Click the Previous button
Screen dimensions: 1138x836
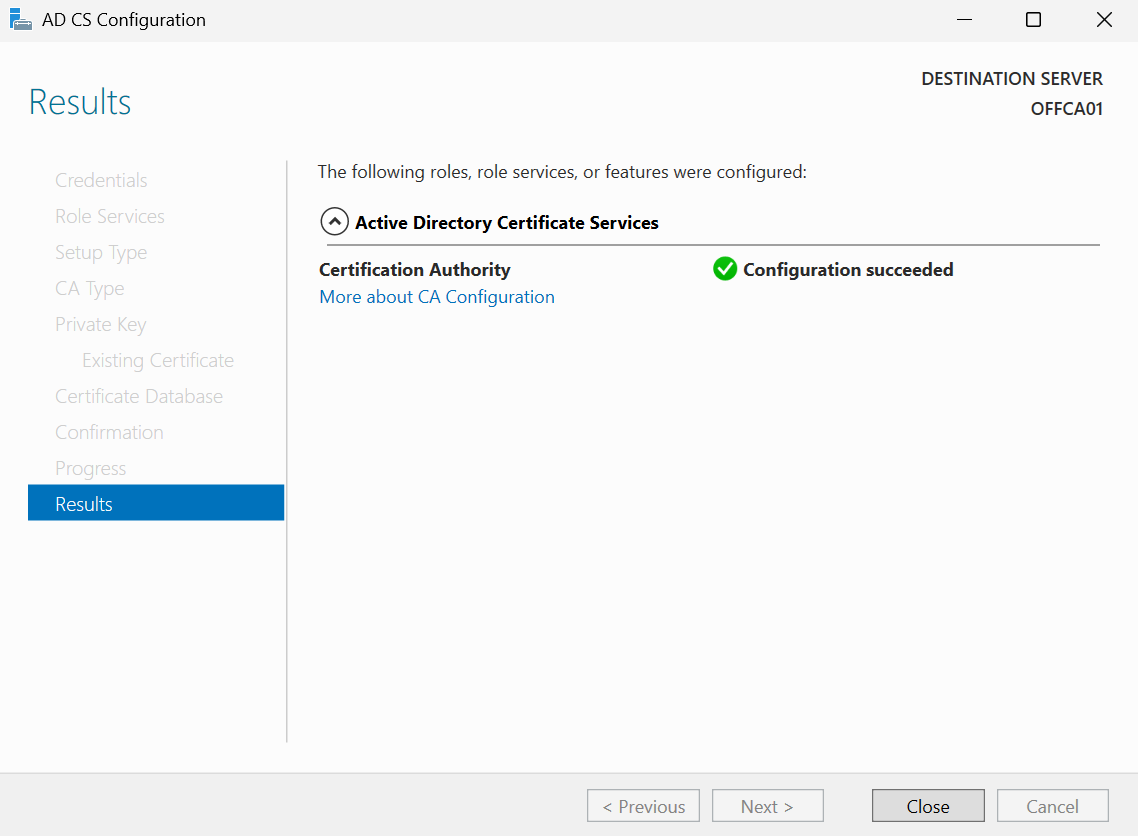[x=643, y=806]
